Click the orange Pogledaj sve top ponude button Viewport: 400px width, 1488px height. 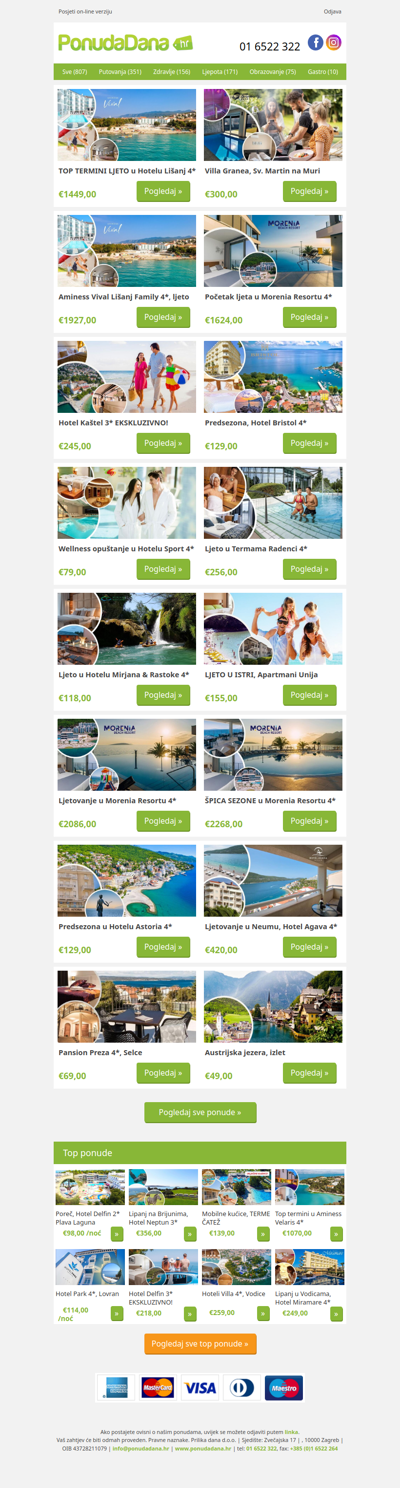pyautogui.click(x=200, y=1344)
